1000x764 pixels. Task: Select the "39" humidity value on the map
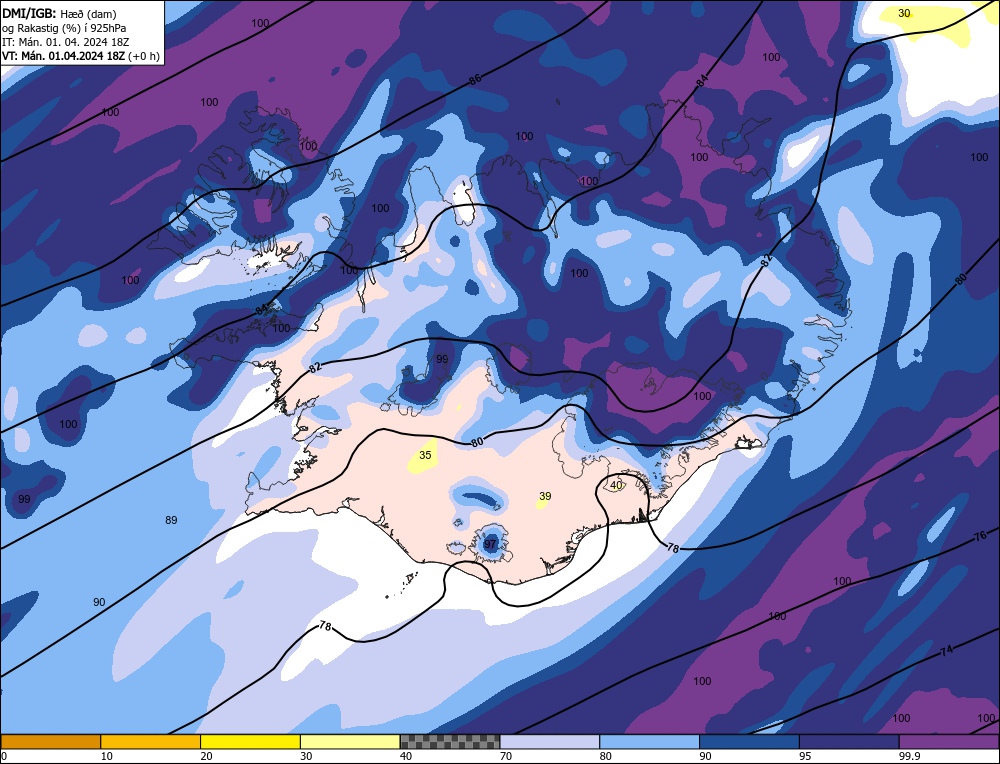click(545, 496)
